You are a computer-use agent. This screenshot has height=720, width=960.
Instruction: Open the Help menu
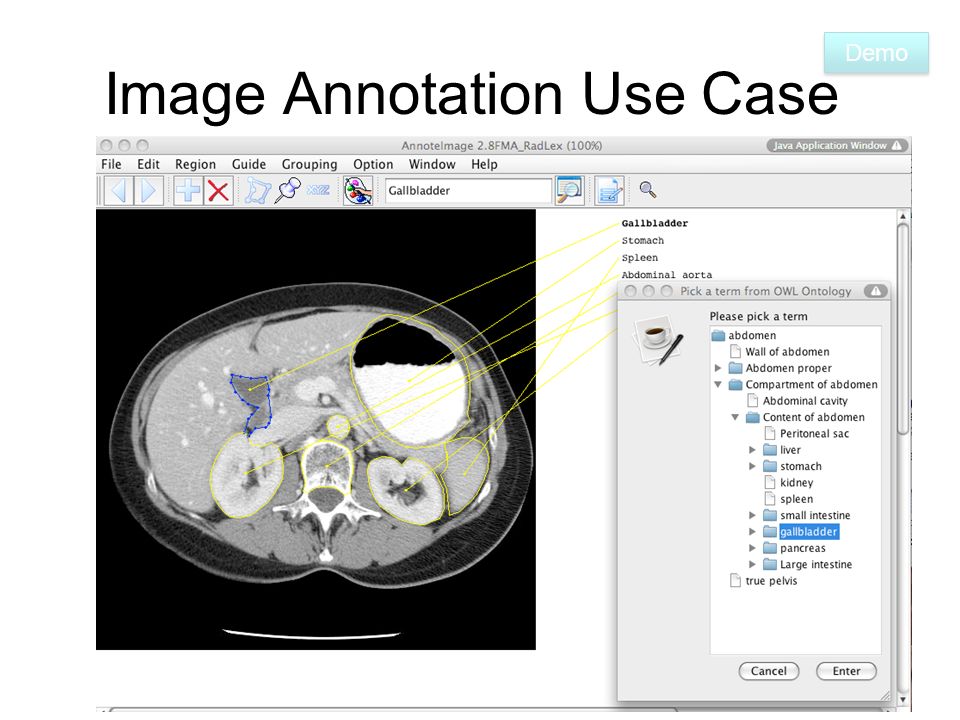point(484,165)
